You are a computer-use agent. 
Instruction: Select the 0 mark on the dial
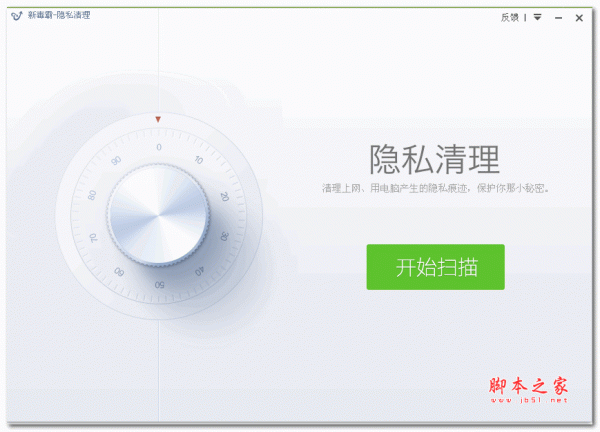[x=159, y=147]
